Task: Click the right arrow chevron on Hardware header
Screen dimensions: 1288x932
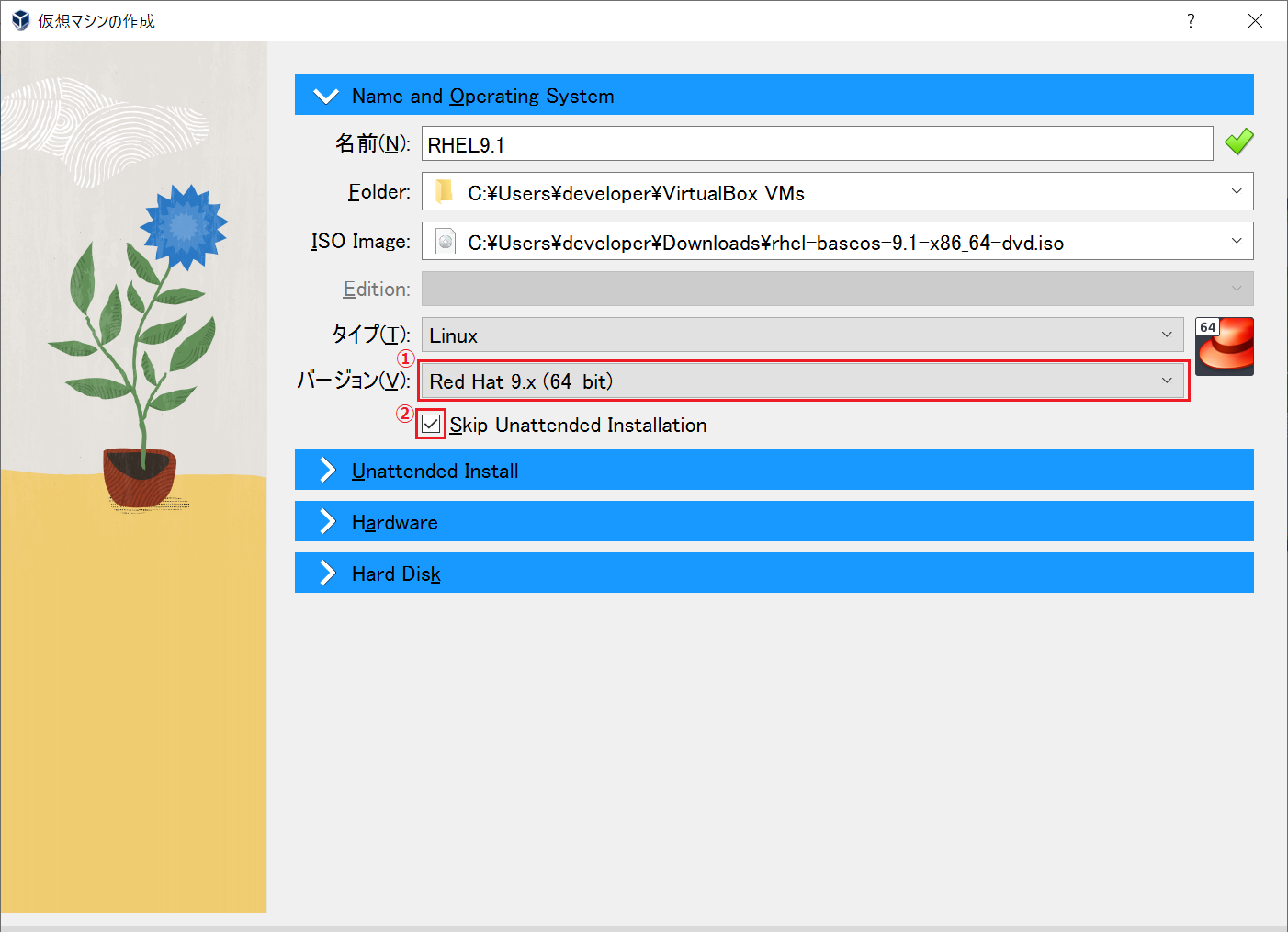Action: click(x=326, y=521)
